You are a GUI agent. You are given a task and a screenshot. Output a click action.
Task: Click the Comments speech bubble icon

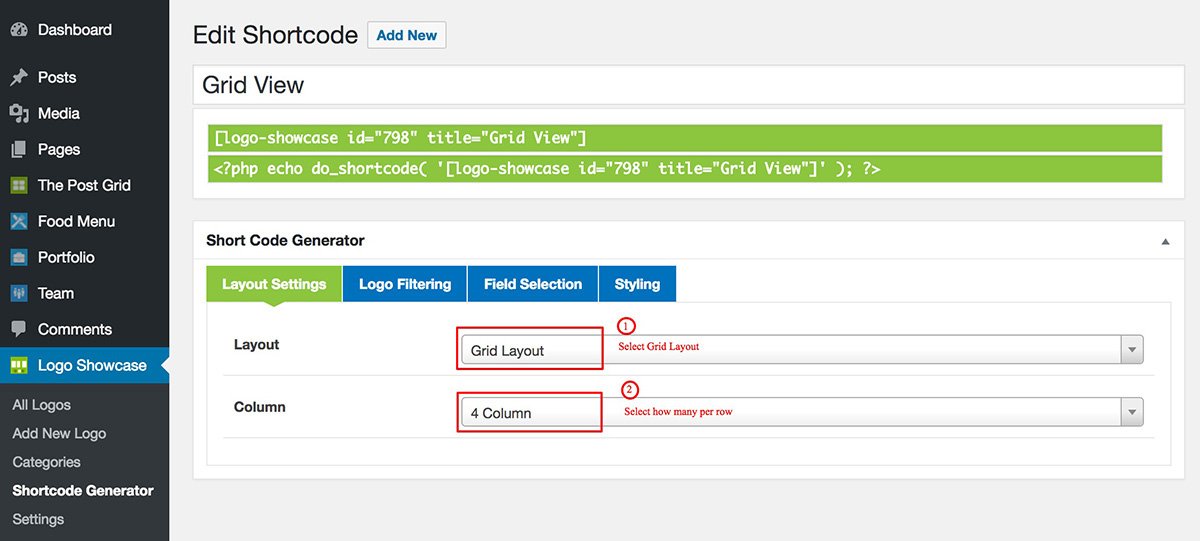[x=18, y=329]
